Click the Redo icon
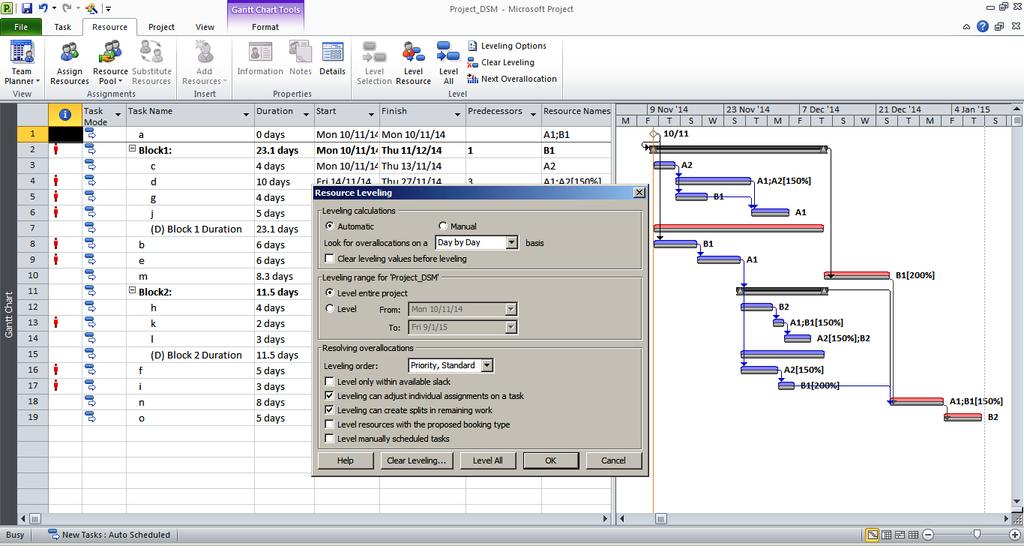This screenshot has width=1024, height=546. pyautogui.click(x=67, y=8)
